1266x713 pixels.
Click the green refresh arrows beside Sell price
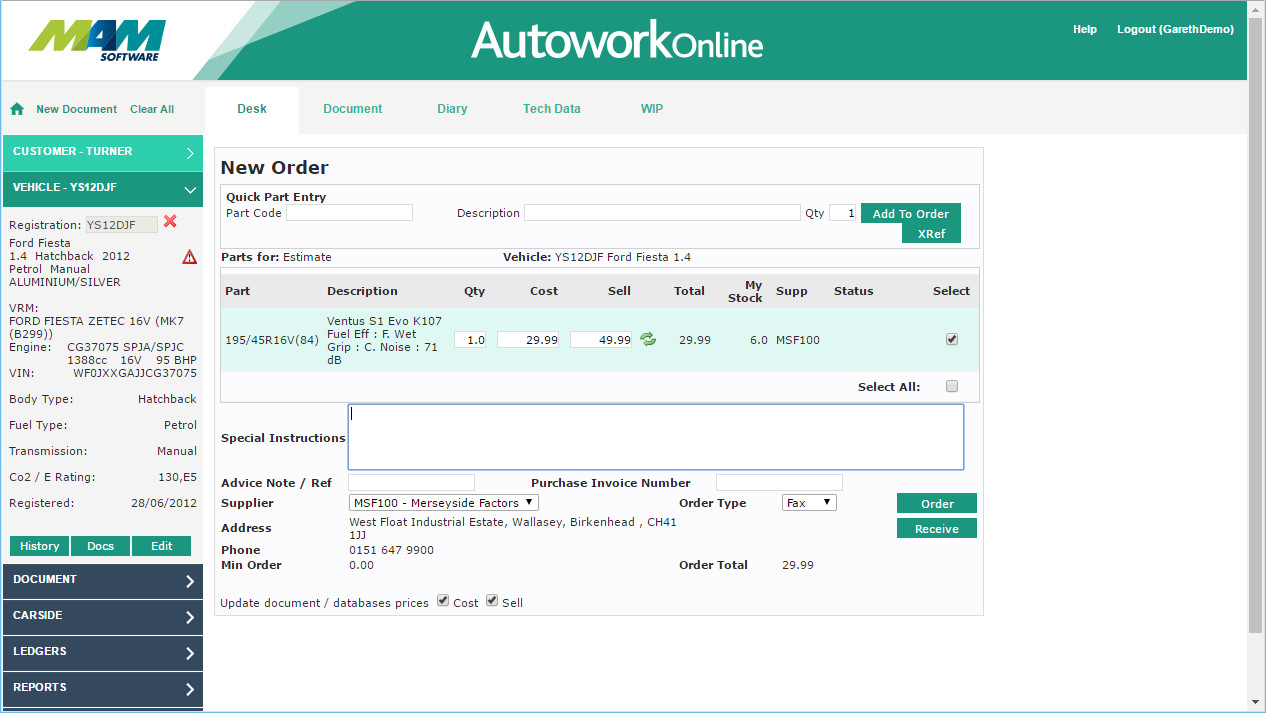[x=648, y=340]
